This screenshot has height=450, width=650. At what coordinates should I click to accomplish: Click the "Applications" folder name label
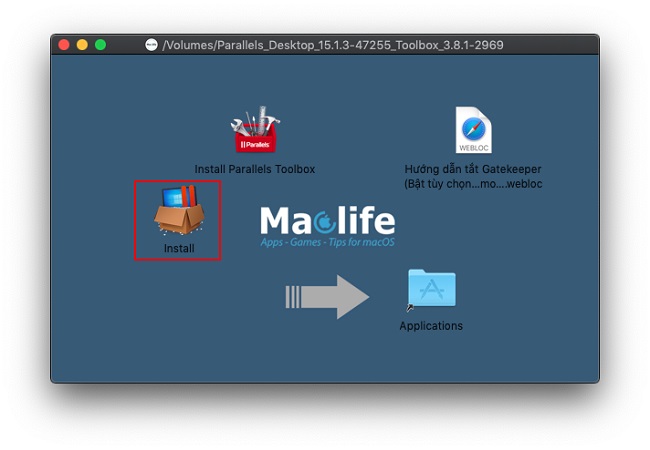(431, 326)
